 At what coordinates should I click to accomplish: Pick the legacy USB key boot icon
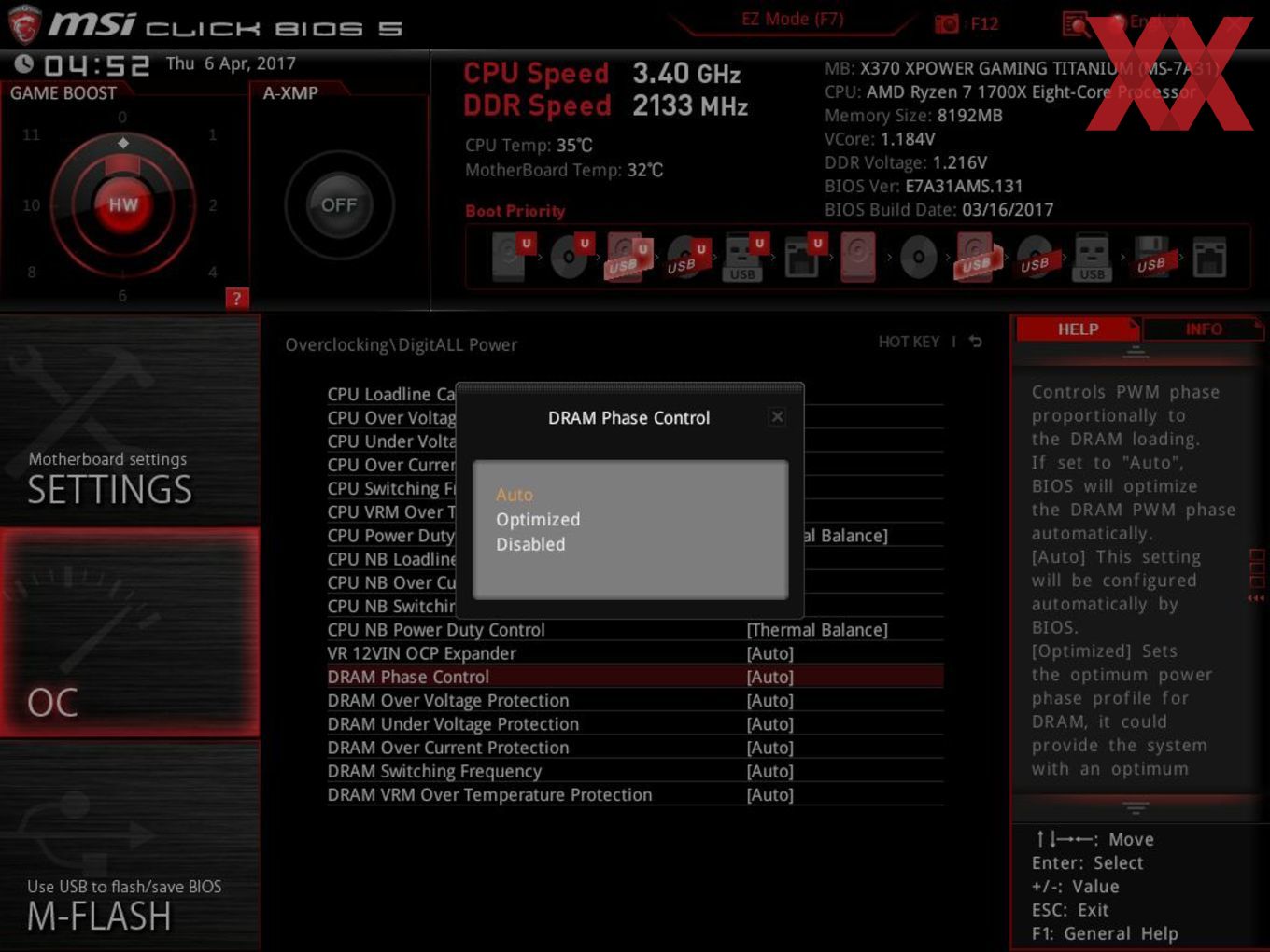tap(1092, 258)
